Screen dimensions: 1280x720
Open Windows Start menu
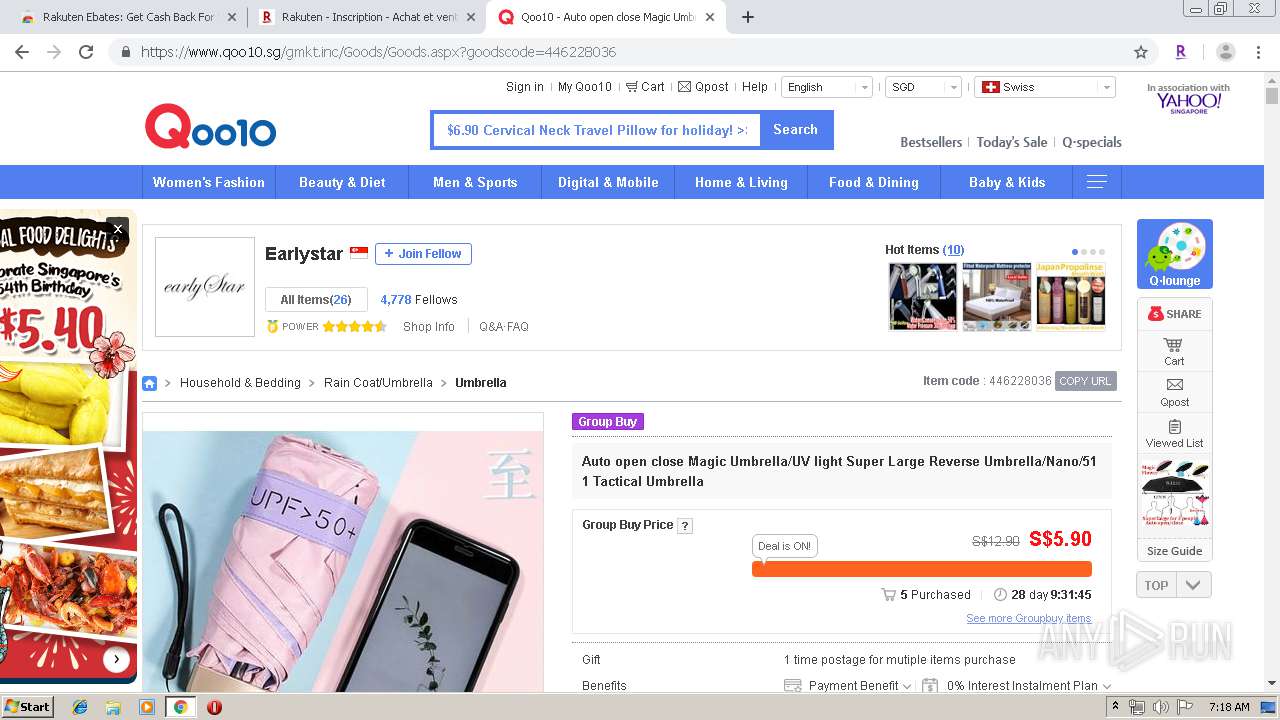click(x=28, y=706)
